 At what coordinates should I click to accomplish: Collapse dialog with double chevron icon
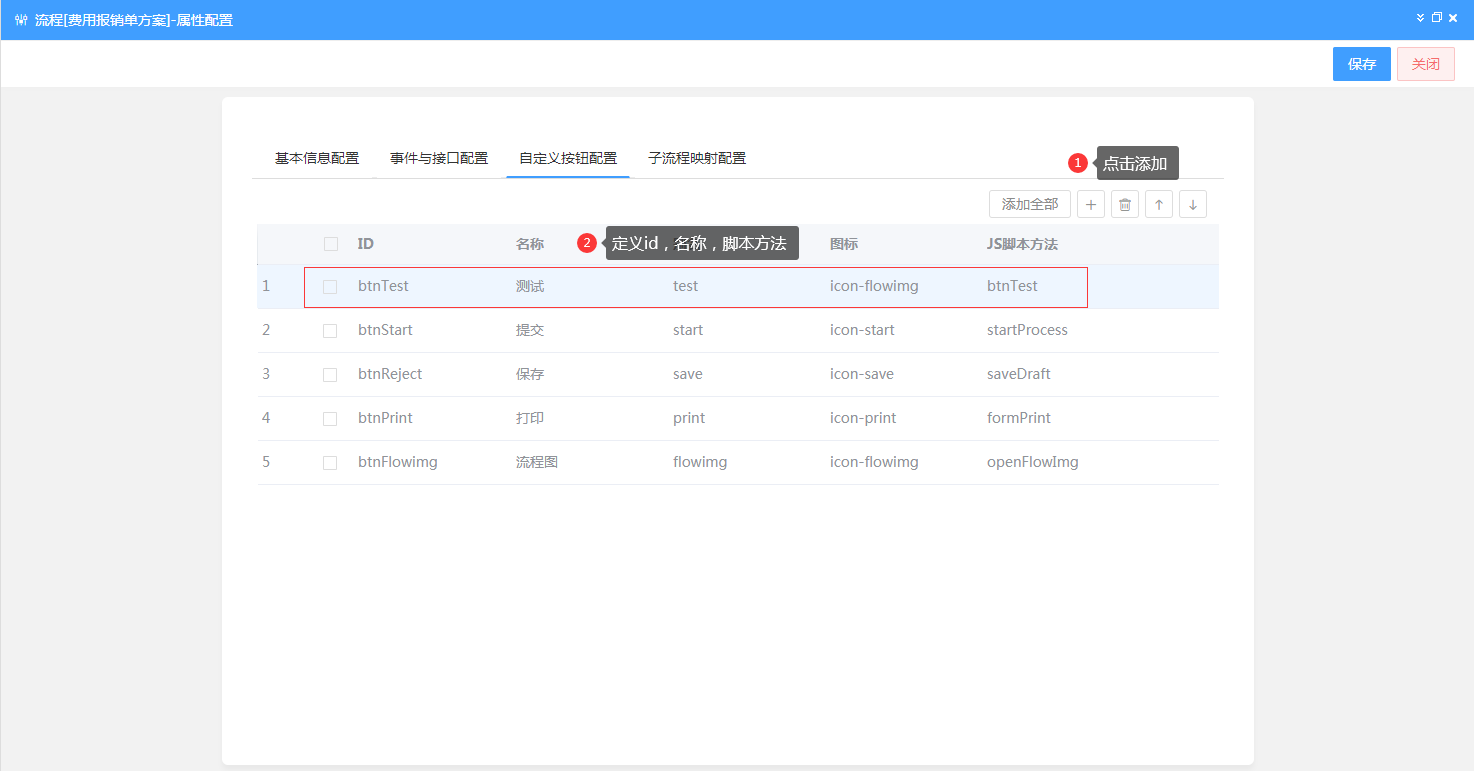1420,18
